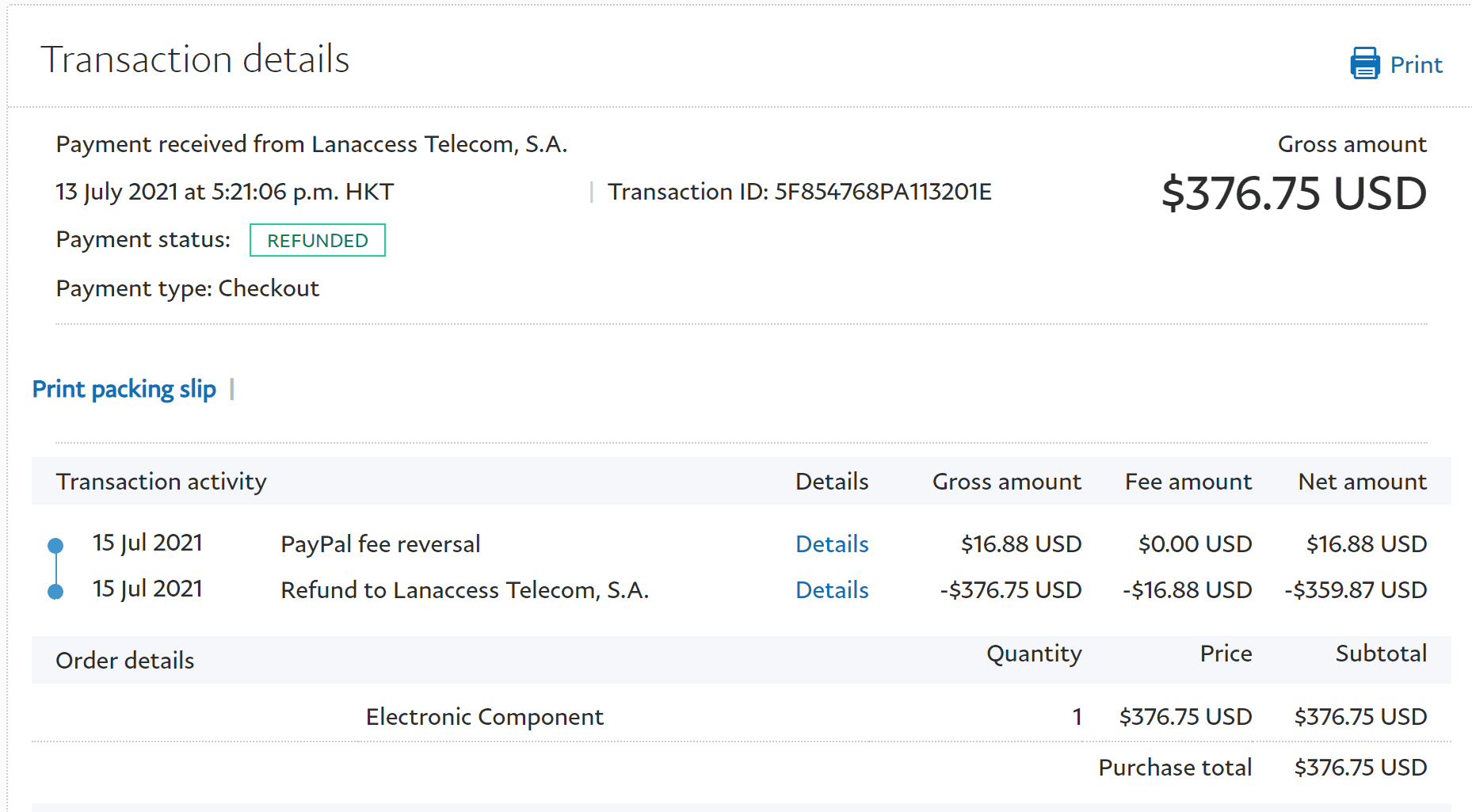
Task: Click the Fee amount column header
Action: click(x=1188, y=482)
